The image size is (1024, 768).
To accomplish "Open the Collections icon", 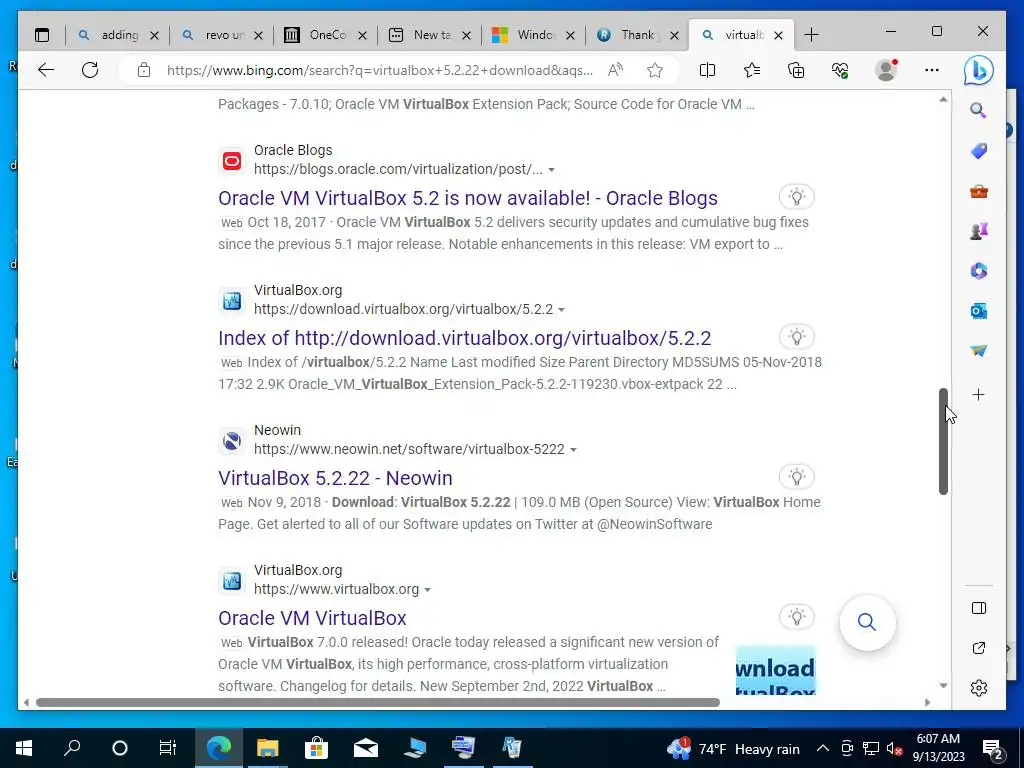I will [796, 70].
